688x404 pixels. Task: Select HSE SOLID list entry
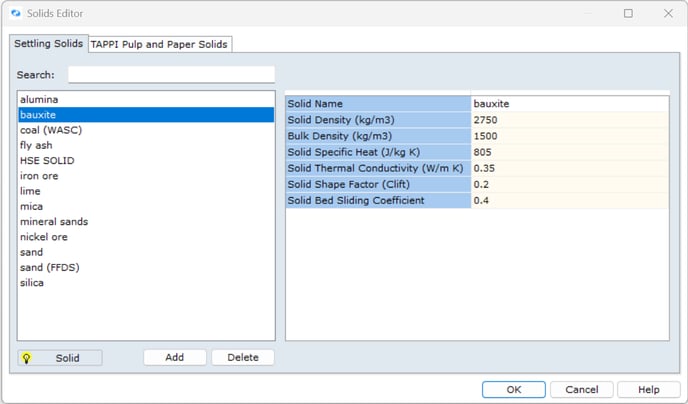(47, 161)
